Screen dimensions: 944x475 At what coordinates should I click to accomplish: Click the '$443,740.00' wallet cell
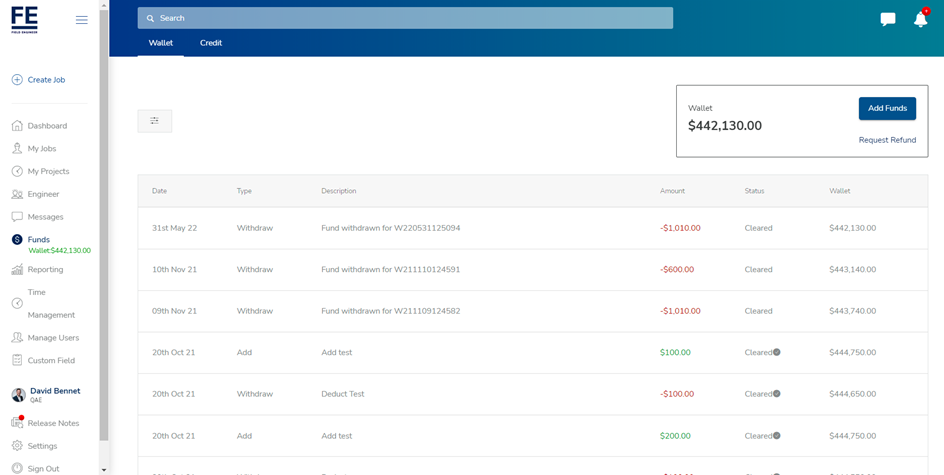pyautogui.click(x=852, y=311)
